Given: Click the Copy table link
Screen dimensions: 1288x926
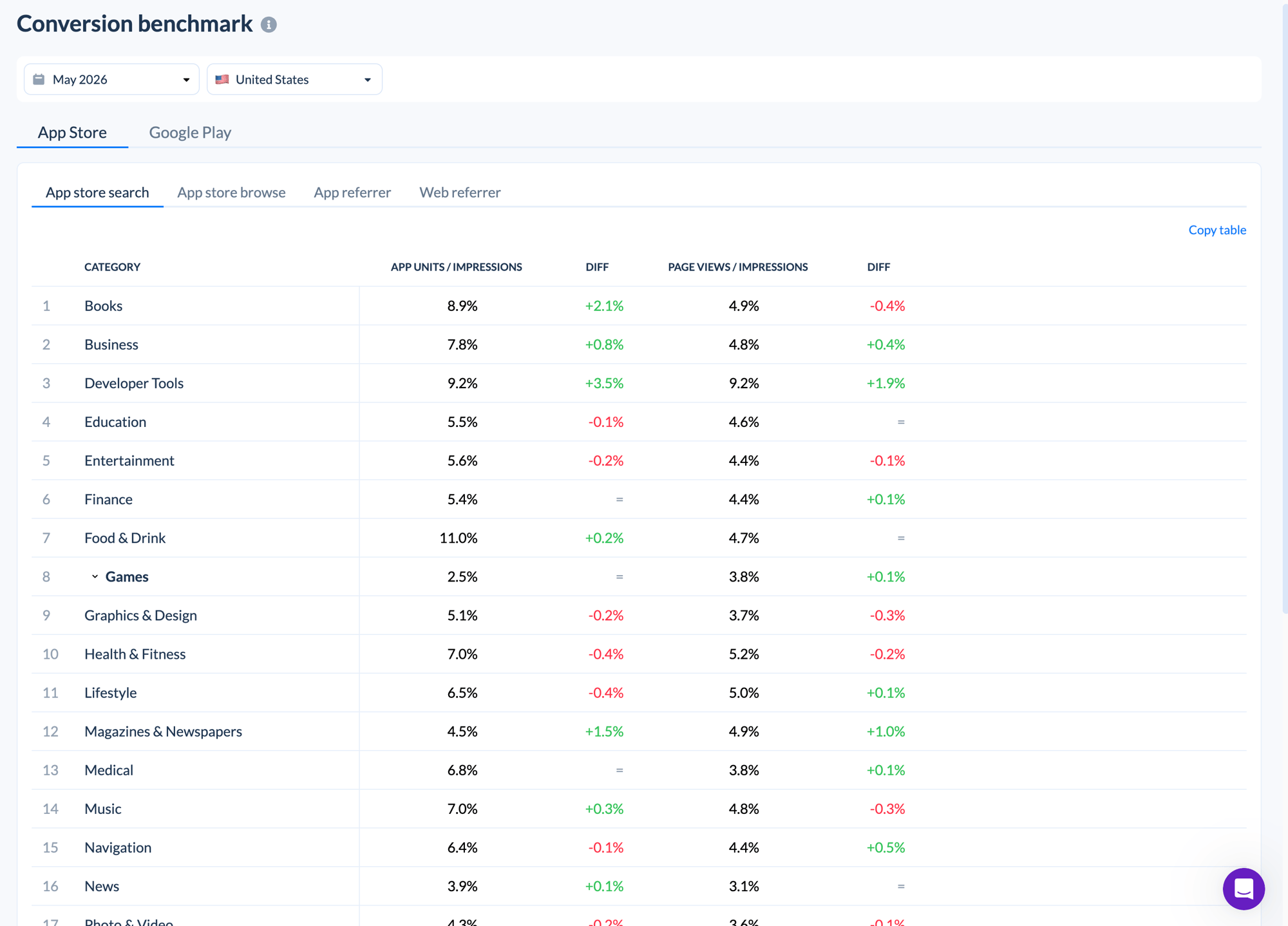Looking at the screenshot, I should pos(1217,230).
